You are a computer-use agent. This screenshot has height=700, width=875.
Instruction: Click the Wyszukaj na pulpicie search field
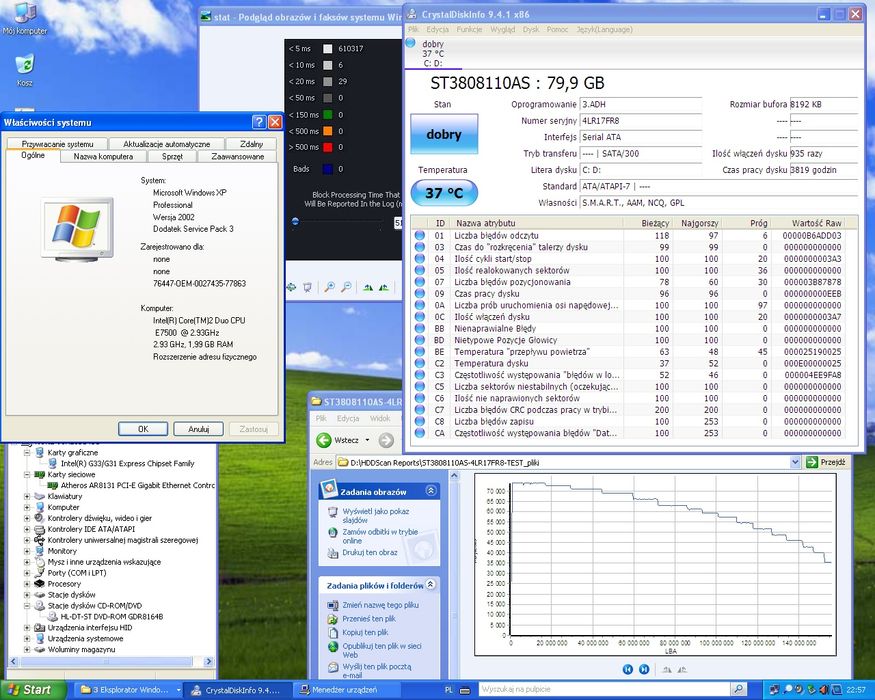click(x=604, y=689)
